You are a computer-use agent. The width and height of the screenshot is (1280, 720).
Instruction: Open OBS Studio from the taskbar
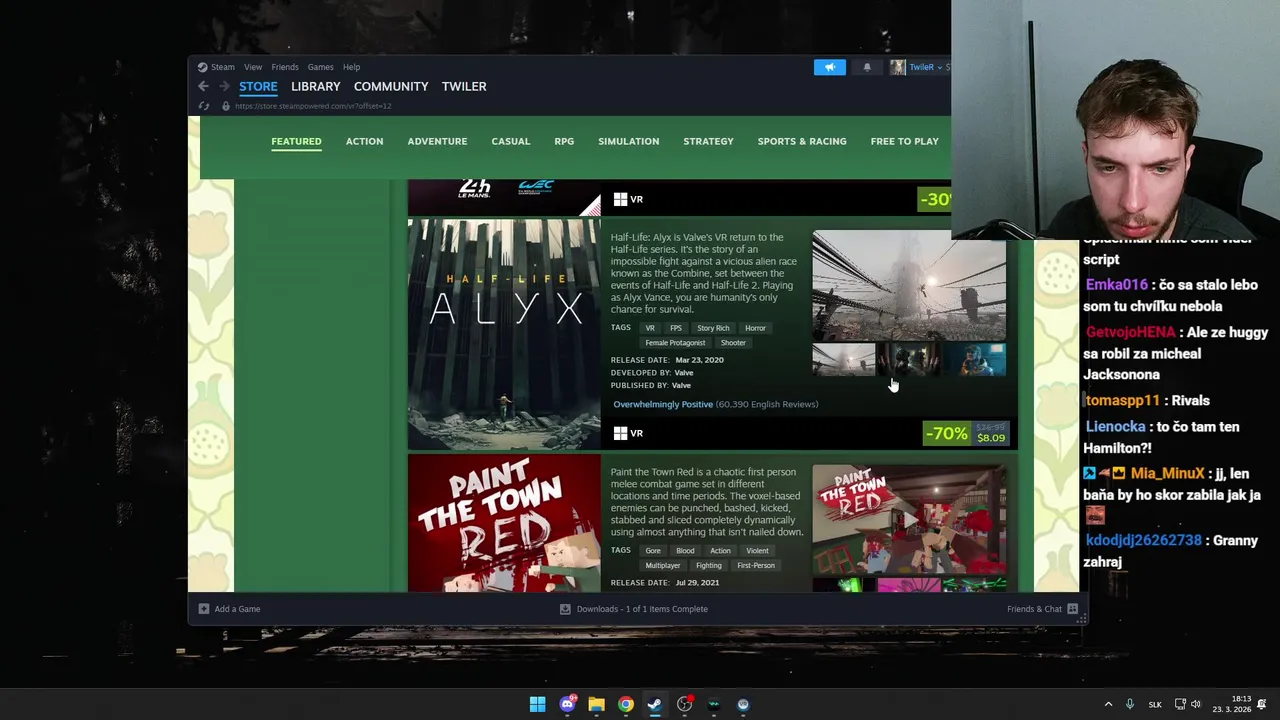(x=684, y=705)
